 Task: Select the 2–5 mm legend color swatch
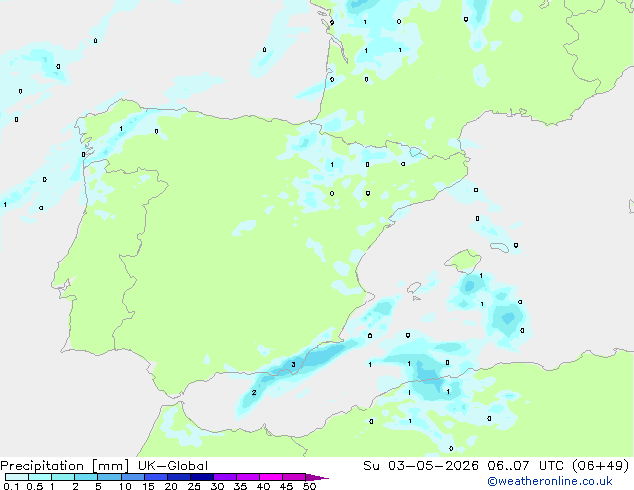pos(86,477)
